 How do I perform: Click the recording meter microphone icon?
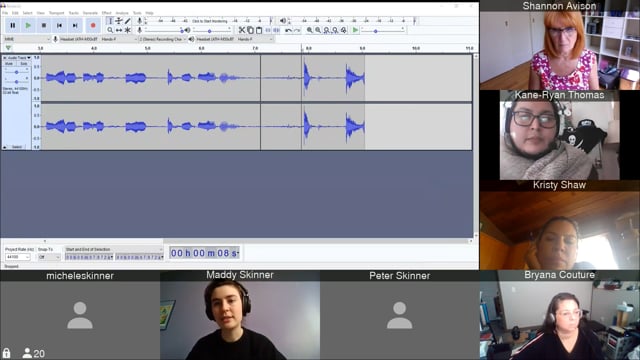pos(140,21)
